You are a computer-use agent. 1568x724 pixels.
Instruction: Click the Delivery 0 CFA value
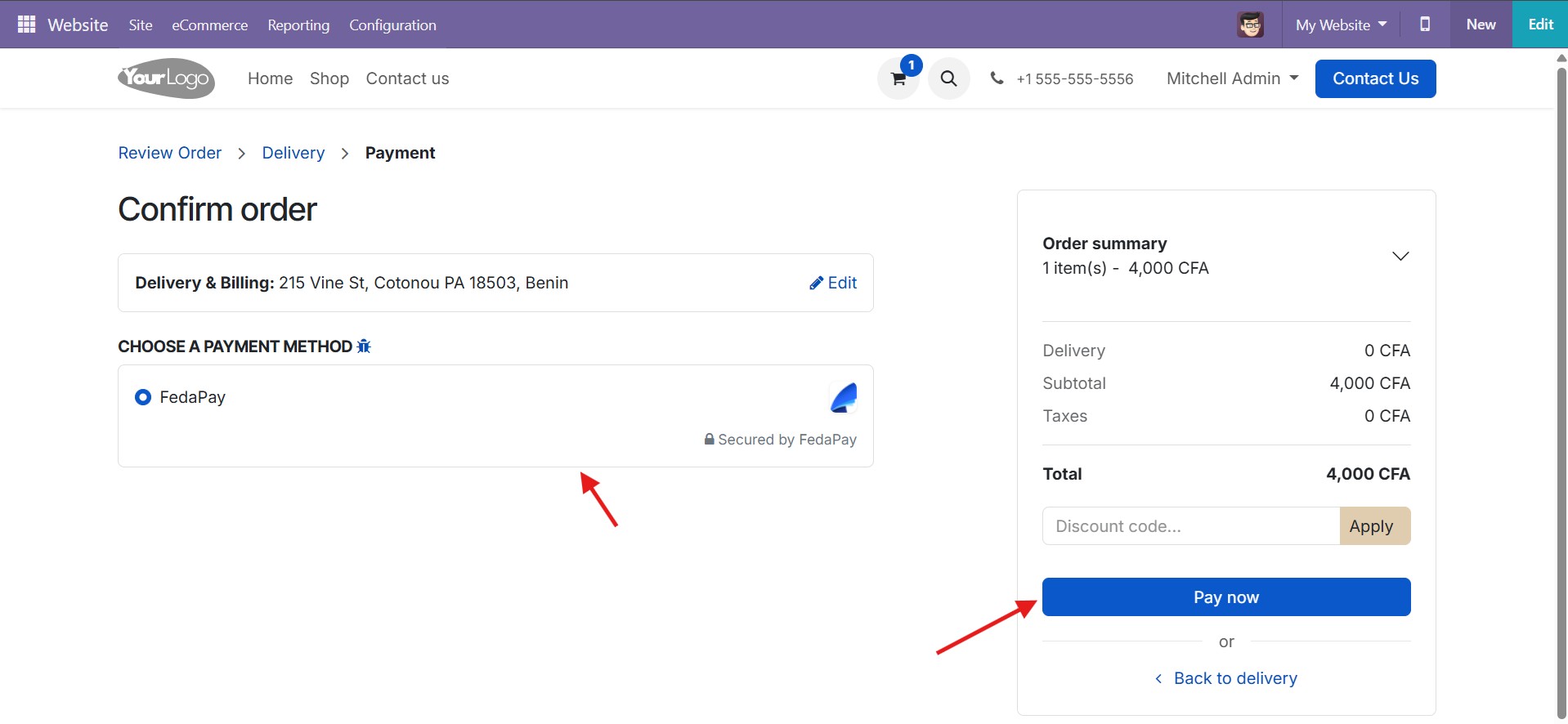coord(1387,351)
